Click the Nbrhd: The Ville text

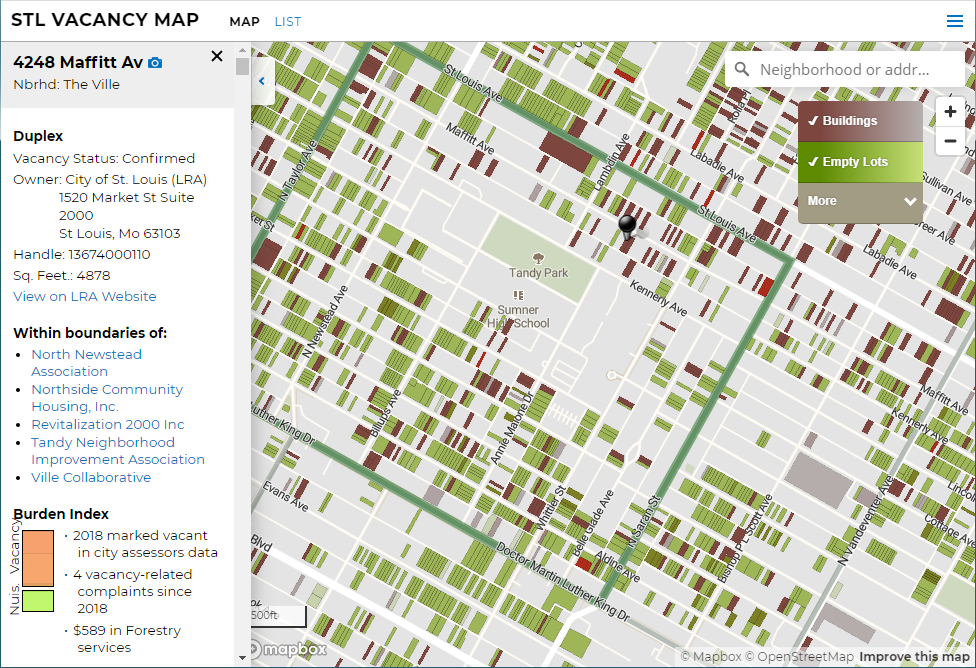point(67,85)
